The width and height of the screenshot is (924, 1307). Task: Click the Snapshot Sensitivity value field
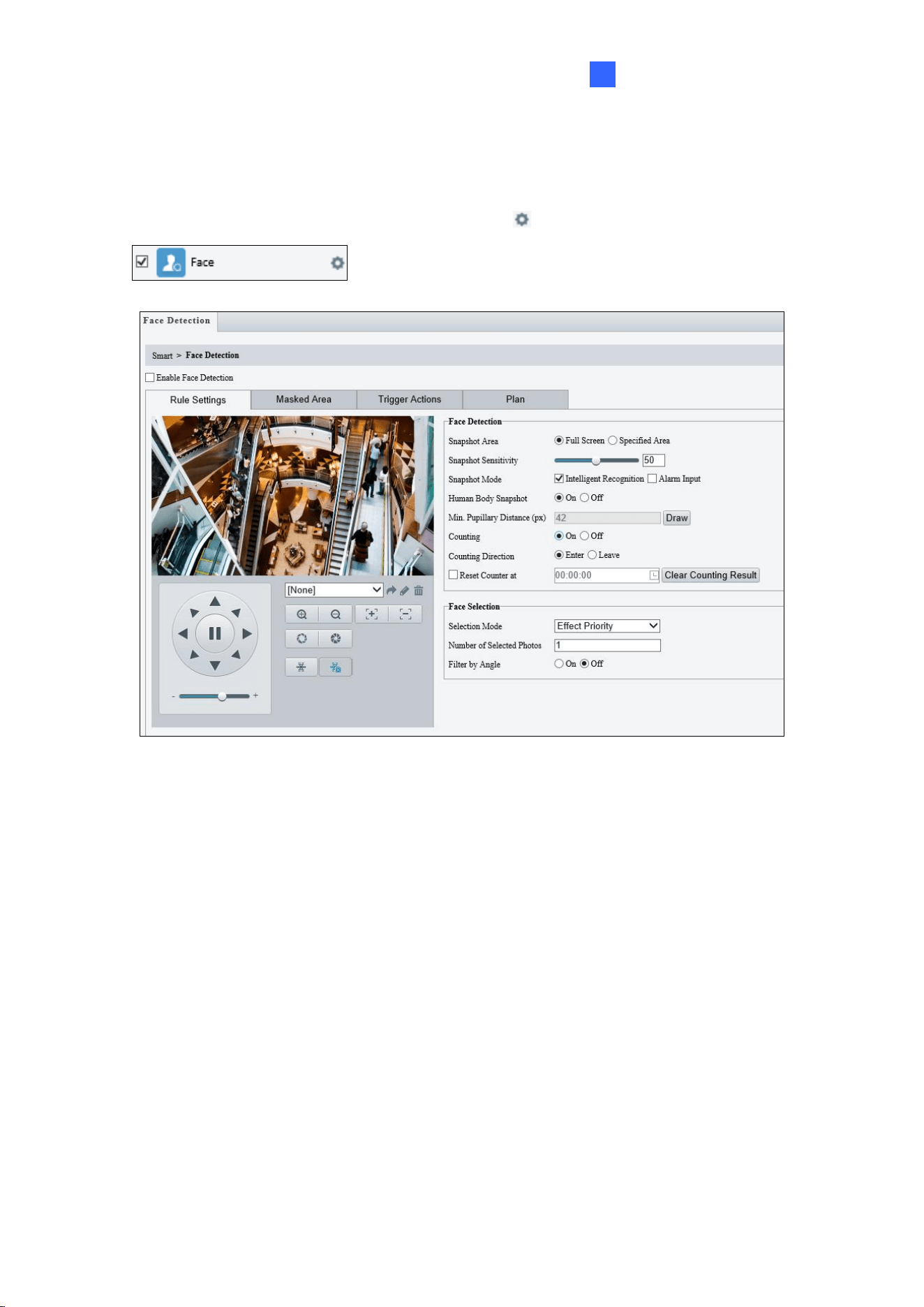[654, 460]
